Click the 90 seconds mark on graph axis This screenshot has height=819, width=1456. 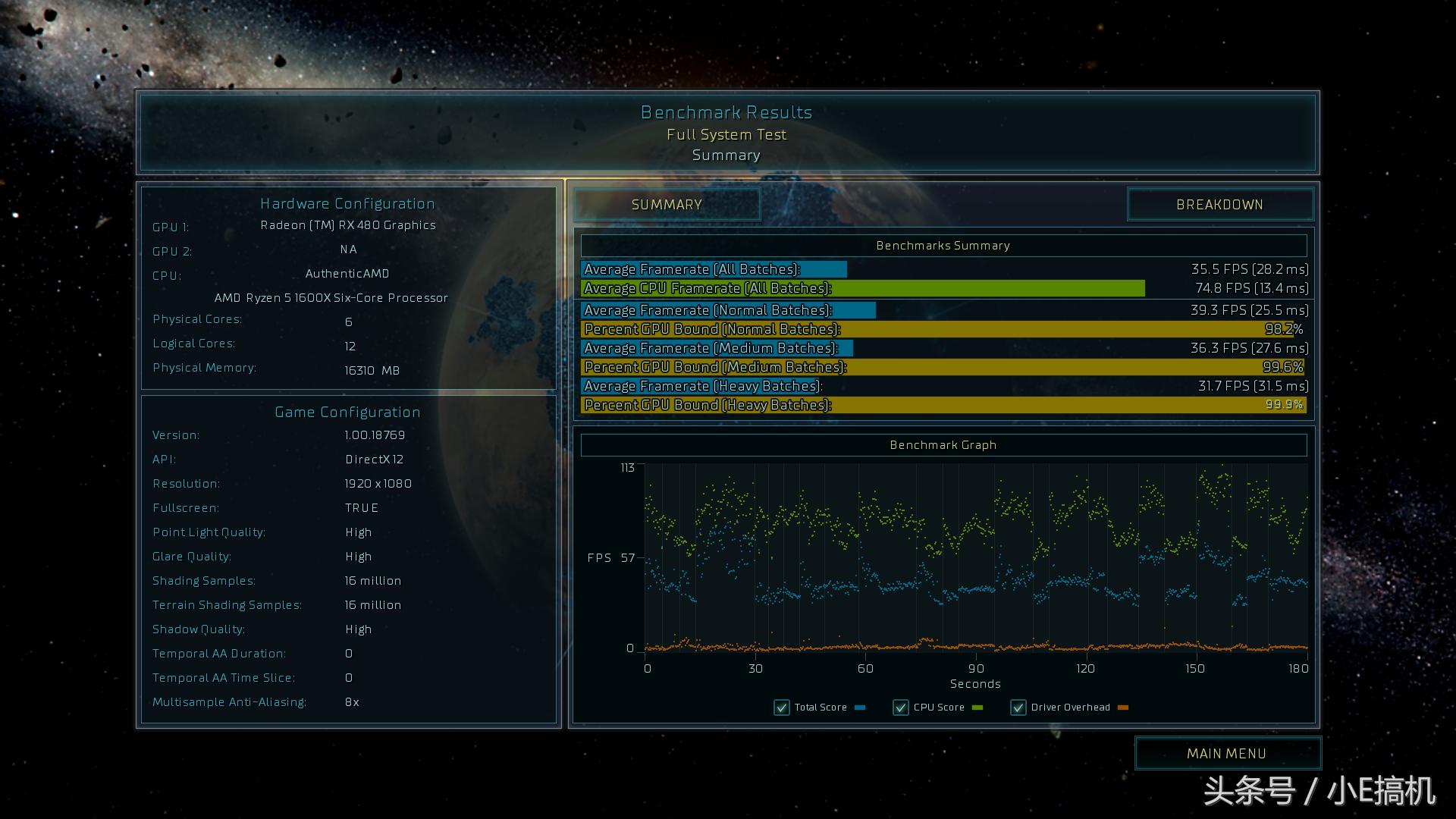tap(976, 669)
